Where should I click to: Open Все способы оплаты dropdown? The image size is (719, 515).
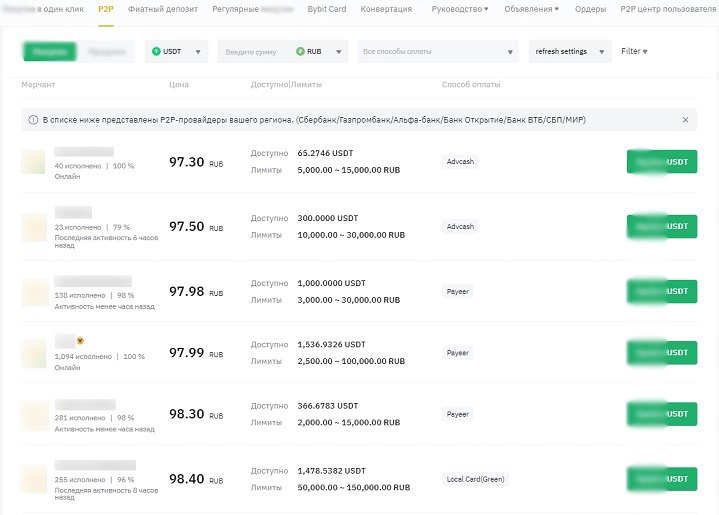(438, 51)
